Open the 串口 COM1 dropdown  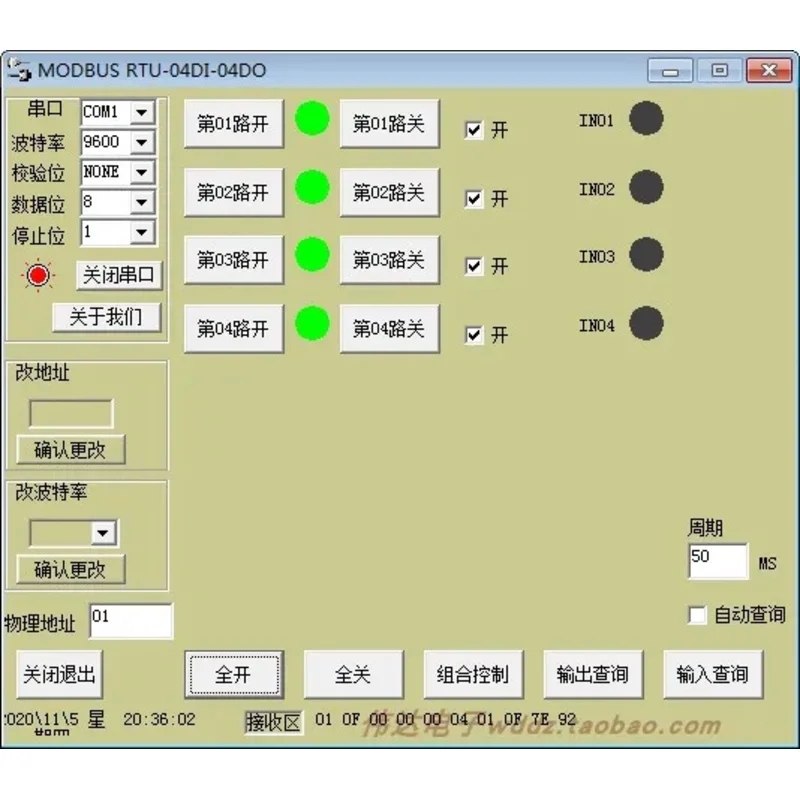point(142,112)
